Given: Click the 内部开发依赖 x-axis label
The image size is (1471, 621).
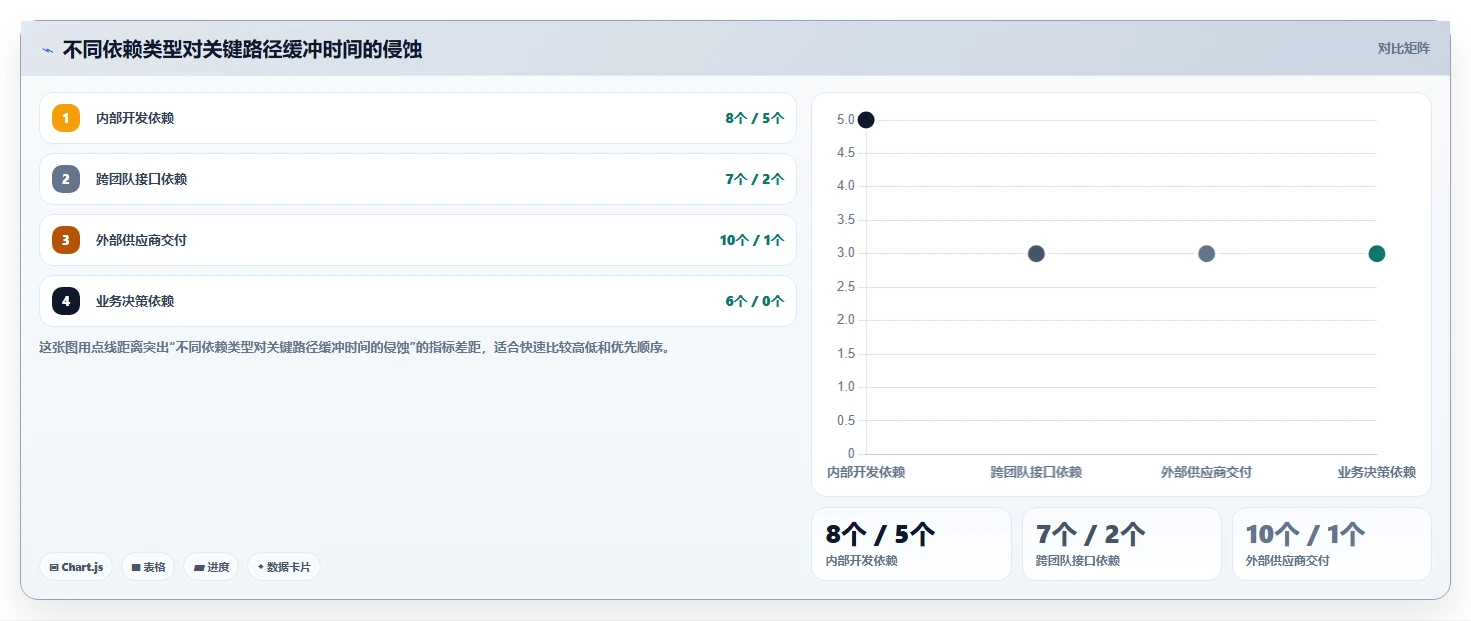Looking at the screenshot, I should (866, 472).
